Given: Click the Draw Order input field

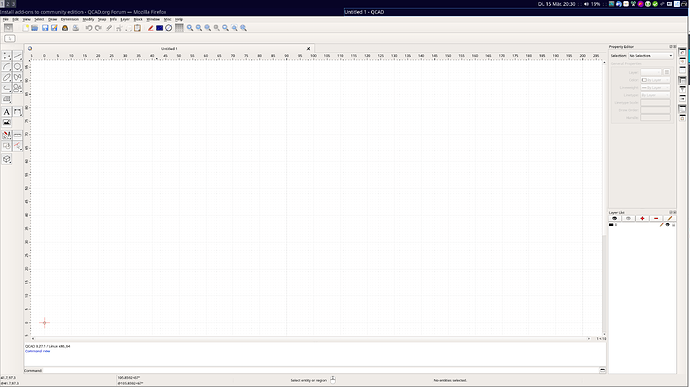Looking at the screenshot, I should 655,110.
